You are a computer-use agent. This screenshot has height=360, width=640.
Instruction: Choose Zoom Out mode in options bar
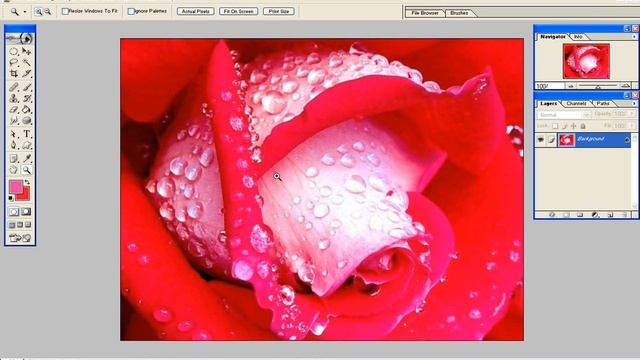click(48, 12)
